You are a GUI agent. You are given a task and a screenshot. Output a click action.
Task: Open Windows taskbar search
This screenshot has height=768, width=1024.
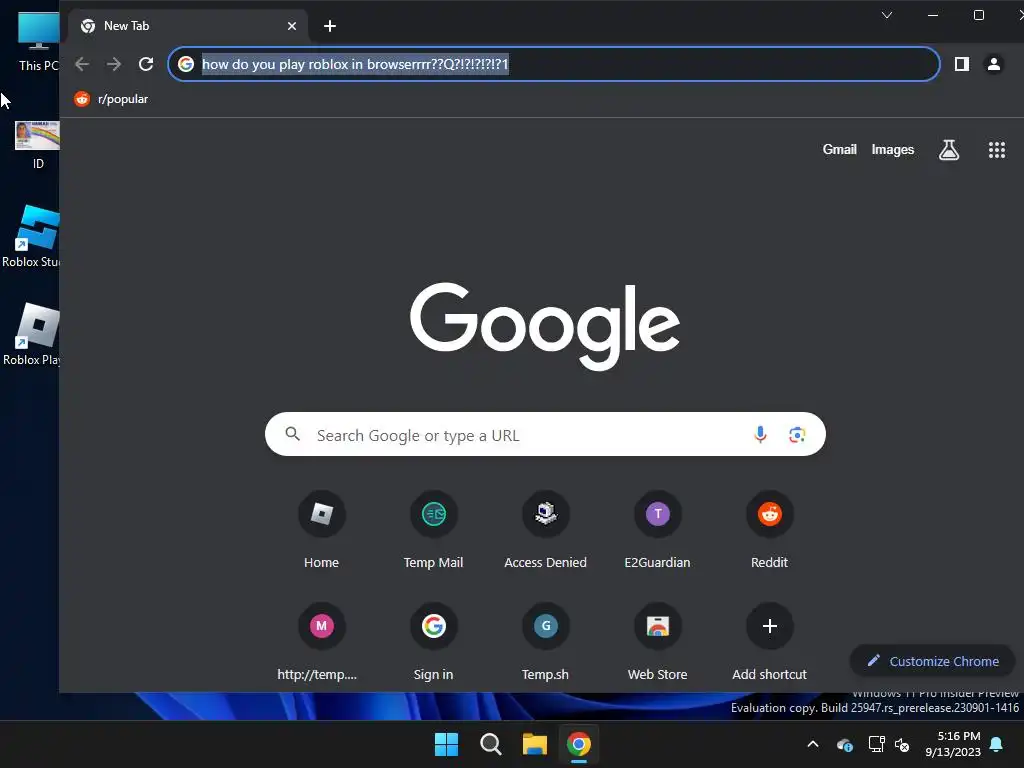click(x=490, y=744)
